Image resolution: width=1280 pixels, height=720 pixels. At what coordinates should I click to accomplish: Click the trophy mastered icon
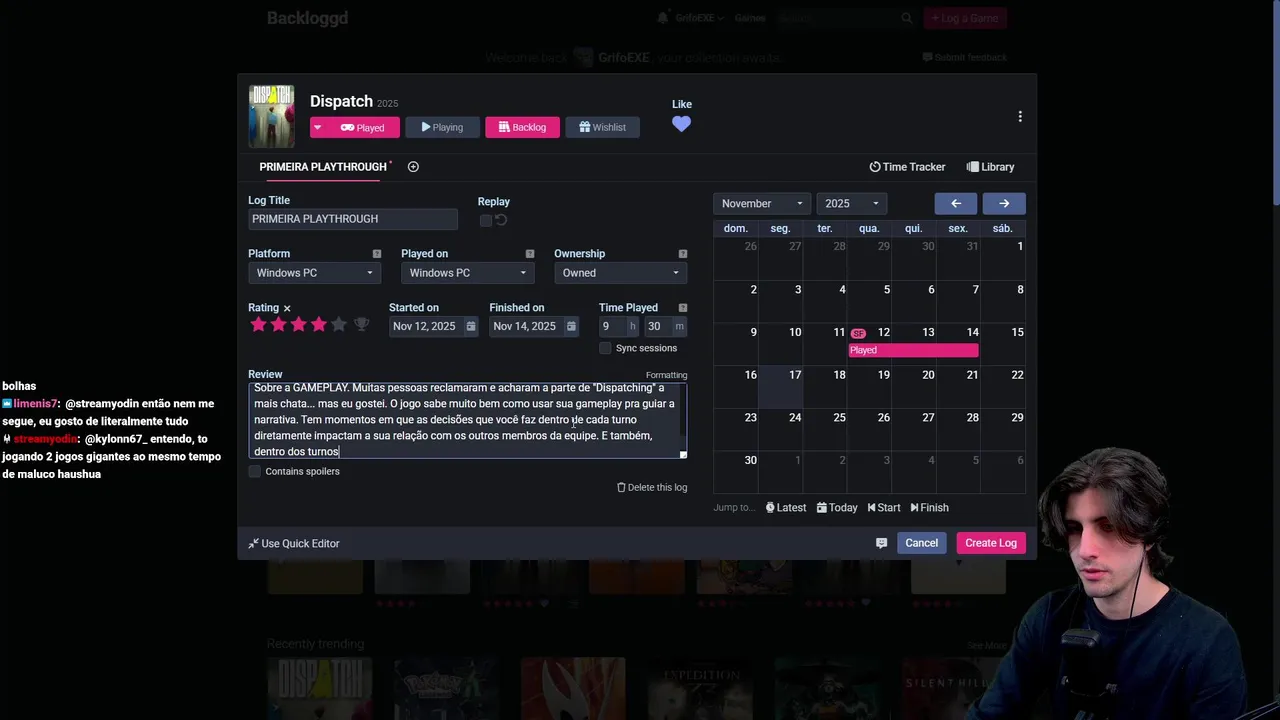(362, 325)
